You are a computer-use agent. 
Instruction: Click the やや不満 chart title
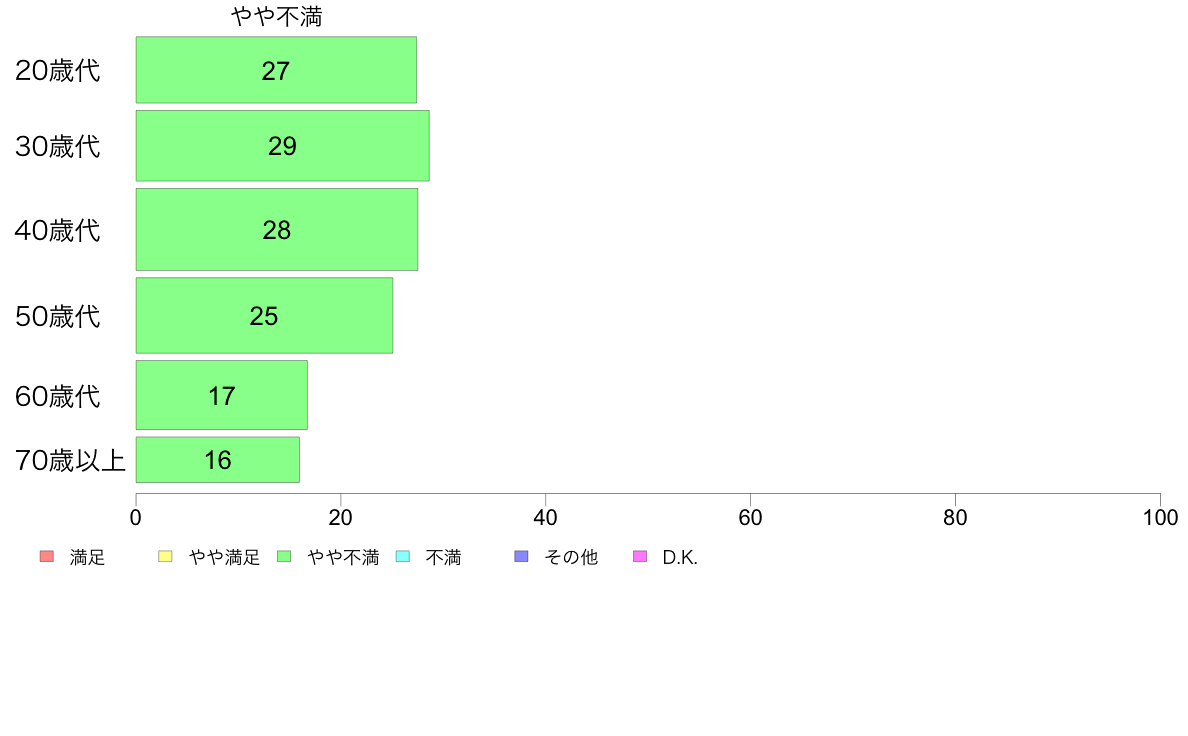coord(277,17)
